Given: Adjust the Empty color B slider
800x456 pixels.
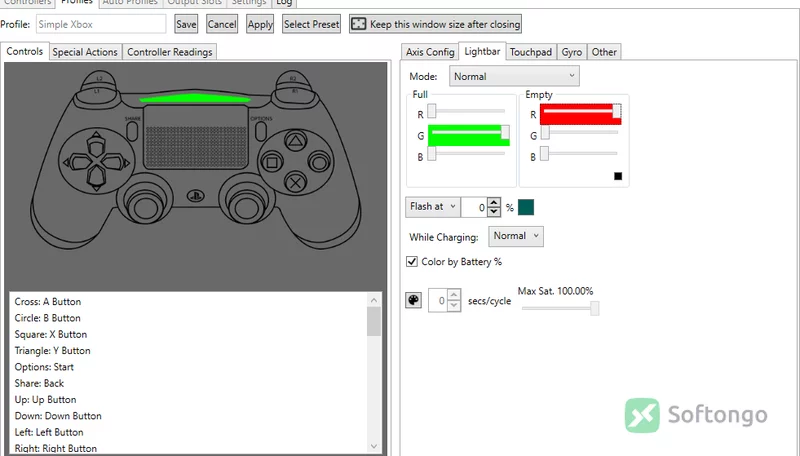Looking at the screenshot, I should point(579,154).
